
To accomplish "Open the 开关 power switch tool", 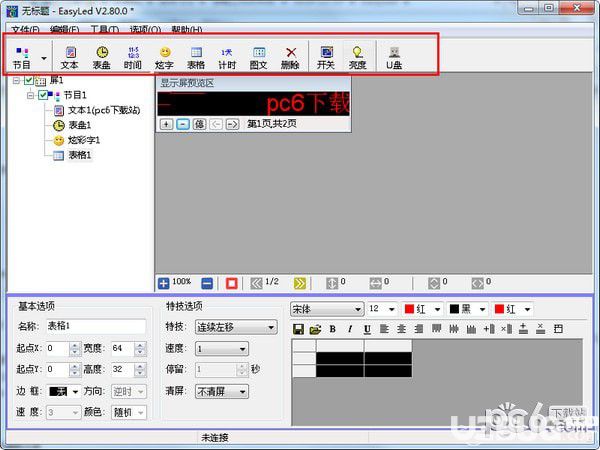I will pyautogui.click(x=326, y=58).
